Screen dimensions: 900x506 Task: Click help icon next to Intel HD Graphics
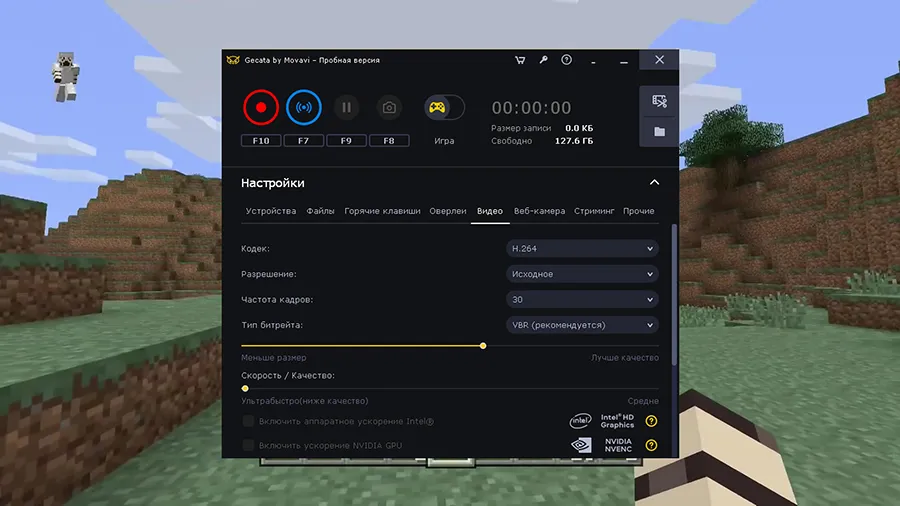[651, 421]
